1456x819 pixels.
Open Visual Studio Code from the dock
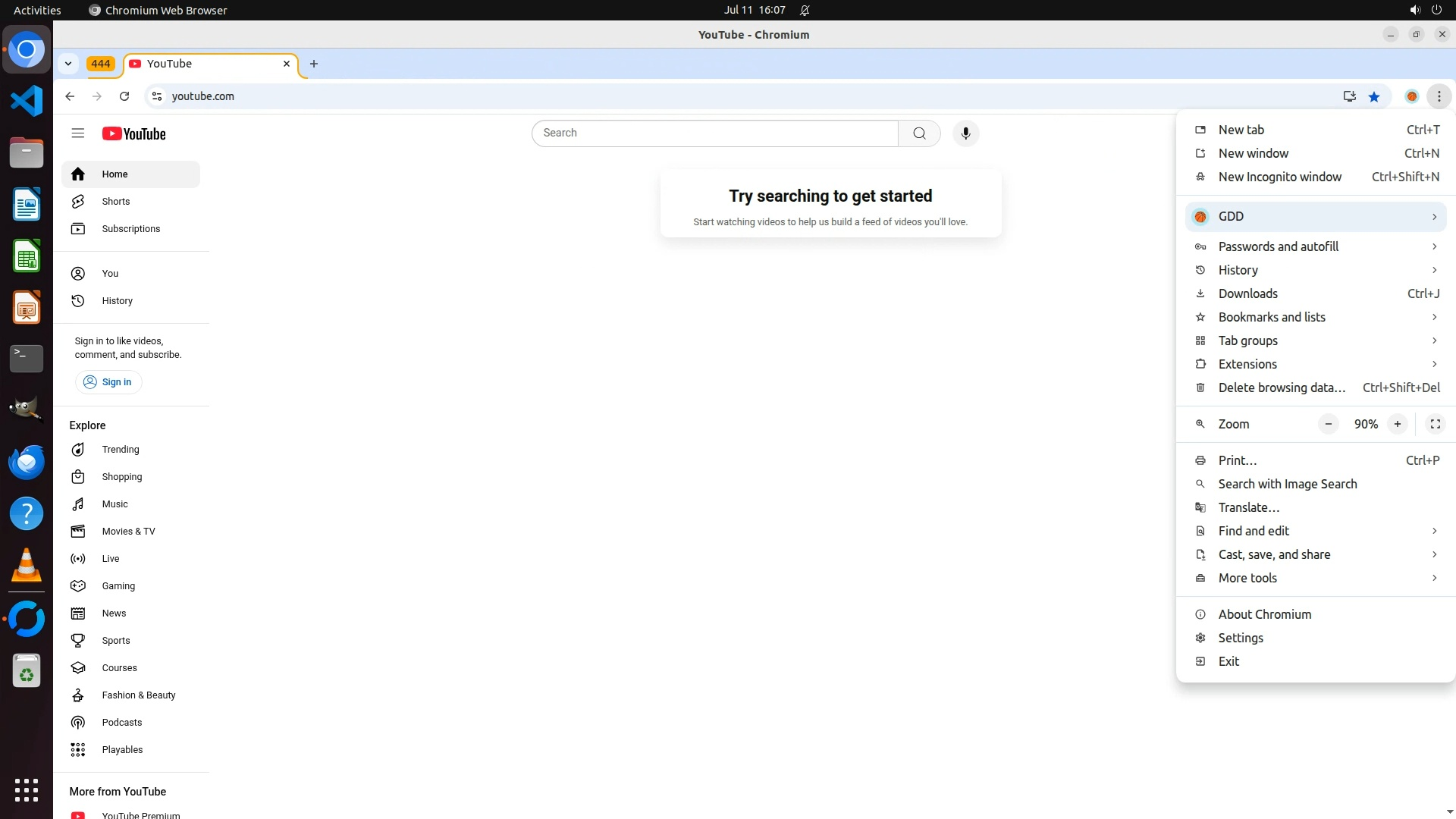(27, 101)
